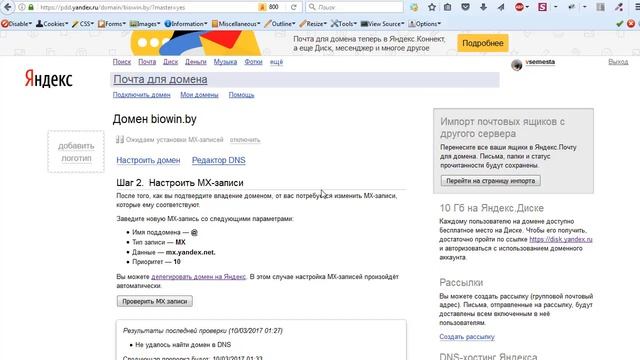
Task: Click the orange icon beside 800 in address bar
Action: click(x=262, y=7)
